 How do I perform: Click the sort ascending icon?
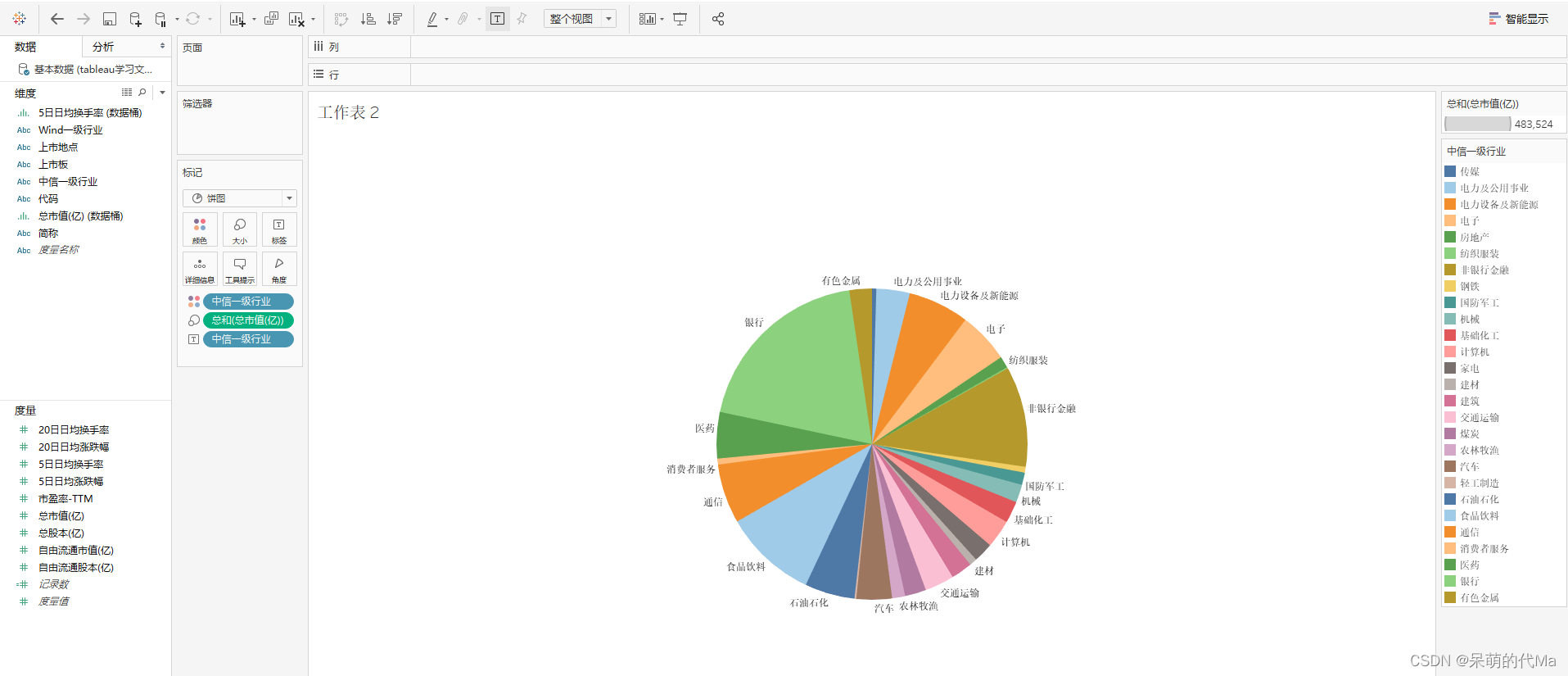(x=368, y=18)
